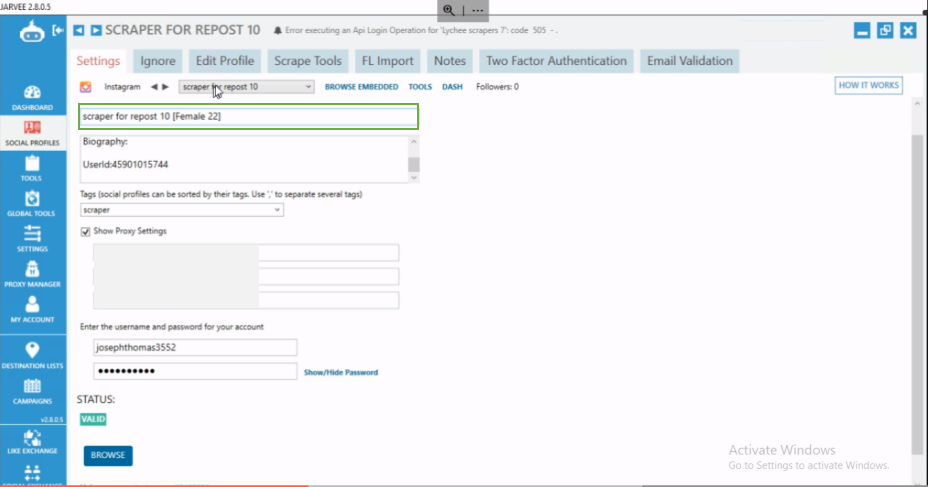The width and height of the screenshot is (928, 487).
Task: Go to previous profile using header left arrow
Action: click(79, 30)
